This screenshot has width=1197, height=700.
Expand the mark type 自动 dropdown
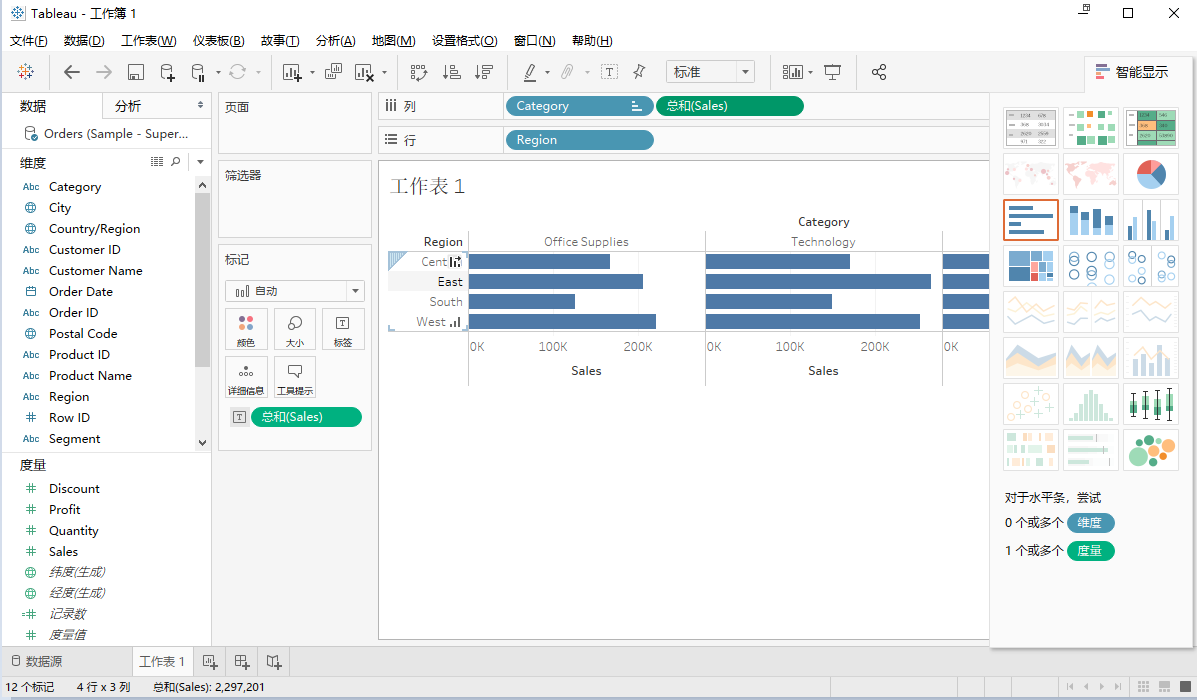point(354,291)
